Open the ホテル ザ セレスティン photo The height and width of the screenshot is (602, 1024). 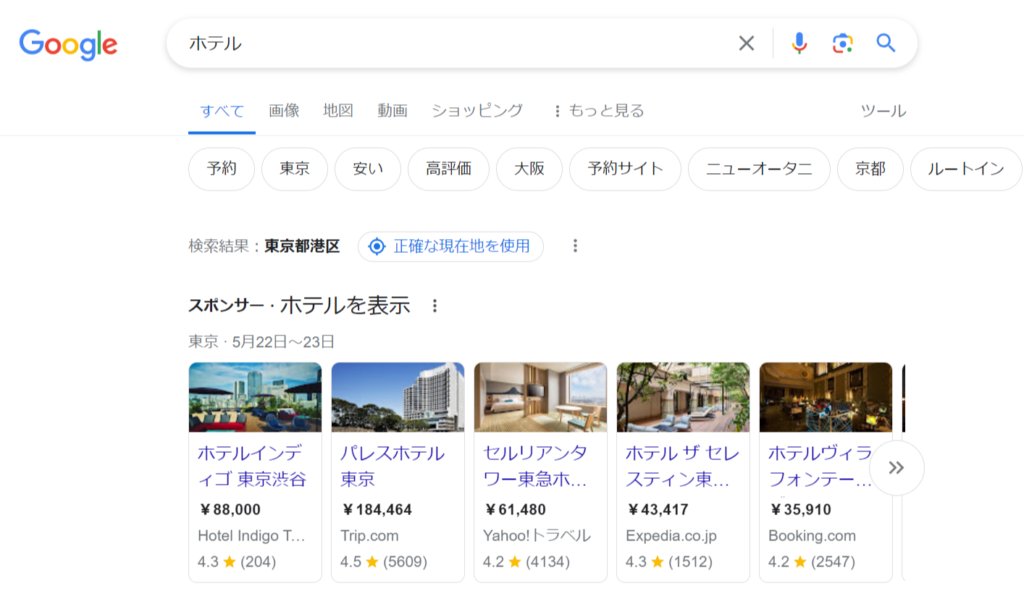pos(683,397)
